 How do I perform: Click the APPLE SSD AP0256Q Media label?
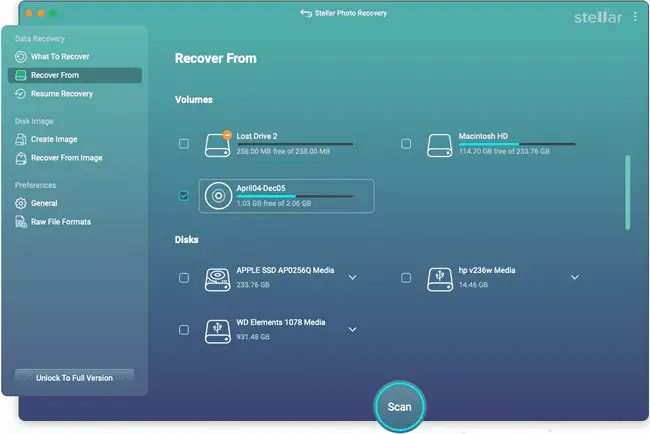pyautogui.click(x=285, y=270)
